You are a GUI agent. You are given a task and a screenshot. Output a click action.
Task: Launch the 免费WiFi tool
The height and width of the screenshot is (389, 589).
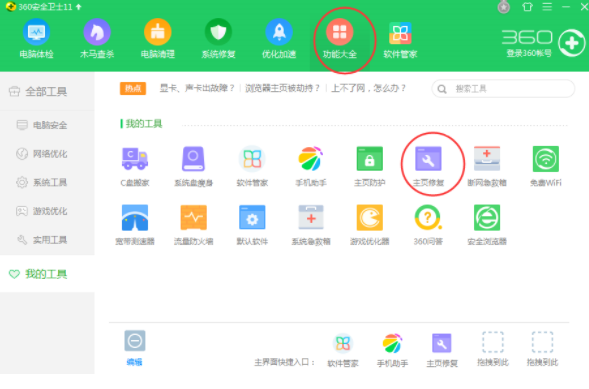(545, 166)
